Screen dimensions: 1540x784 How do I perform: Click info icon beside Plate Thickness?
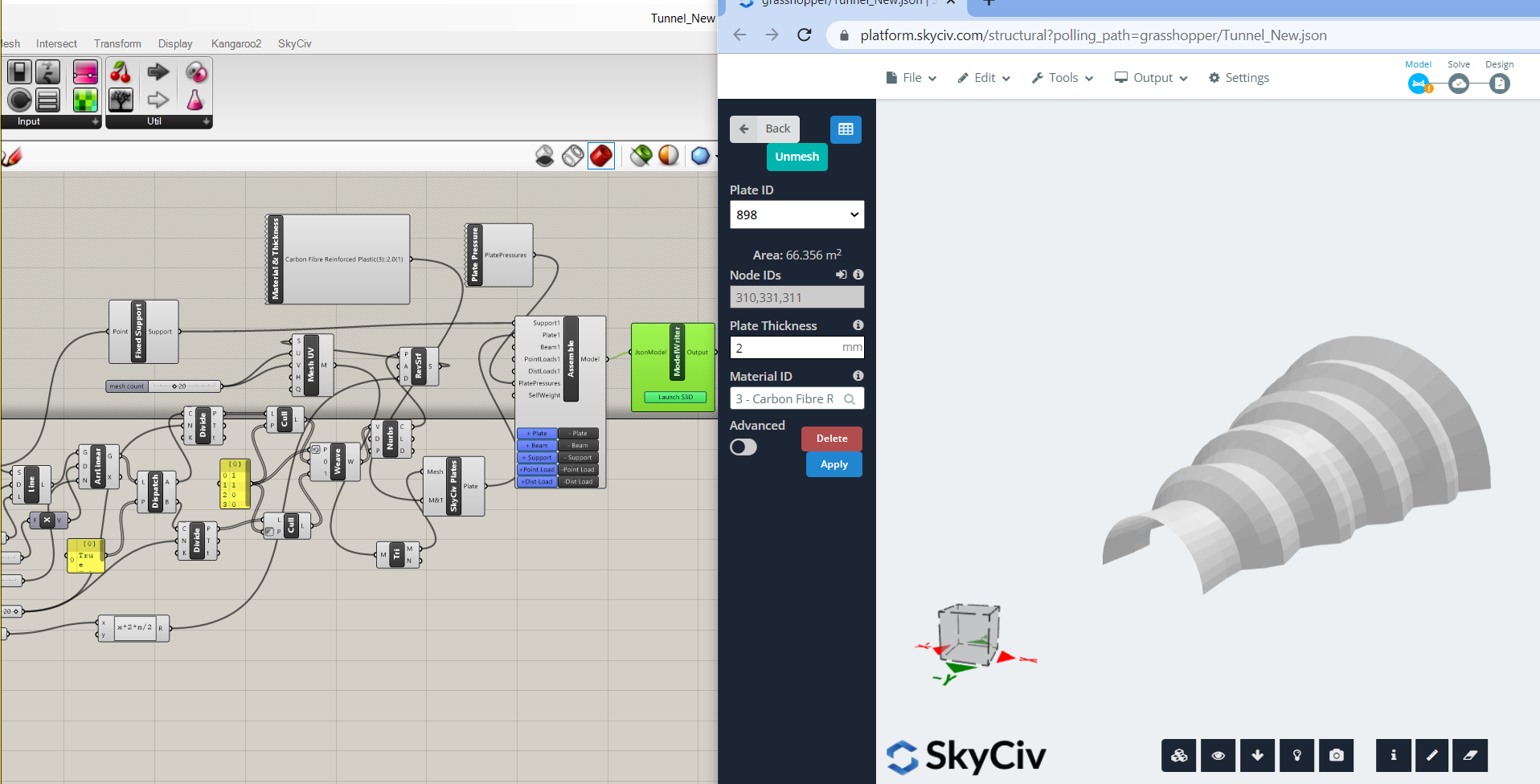click(x=858, y=325)
